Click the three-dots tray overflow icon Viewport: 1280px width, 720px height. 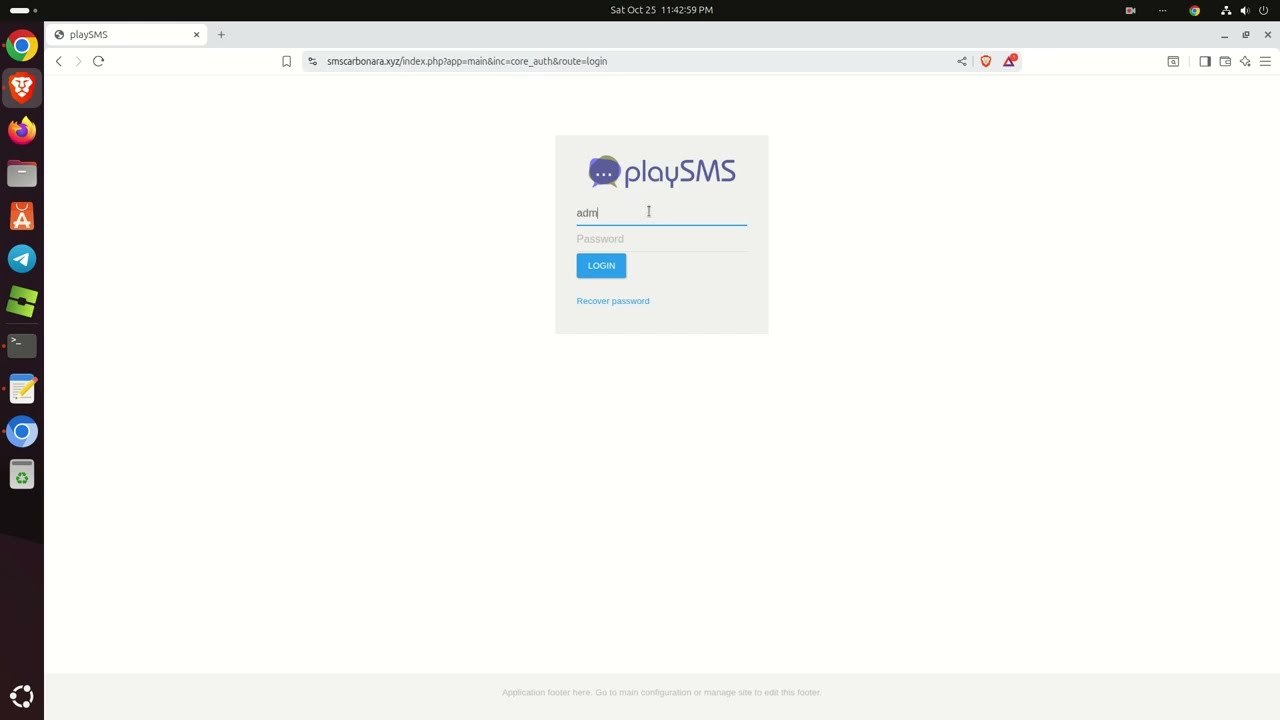(x=1162, y=10)
